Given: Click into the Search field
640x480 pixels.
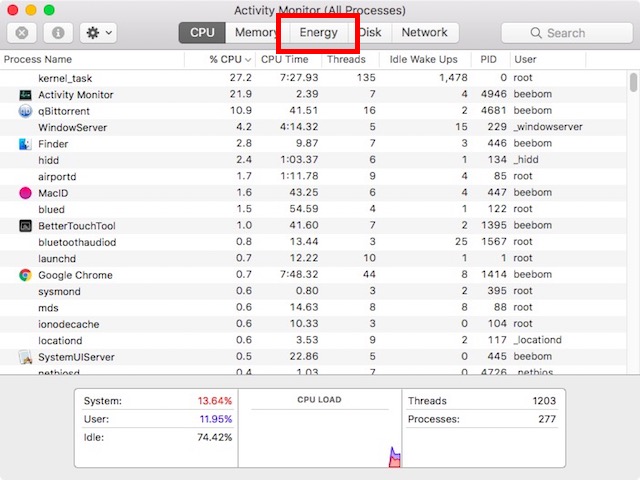Looking at the screenshot, I should pos(567,33).
